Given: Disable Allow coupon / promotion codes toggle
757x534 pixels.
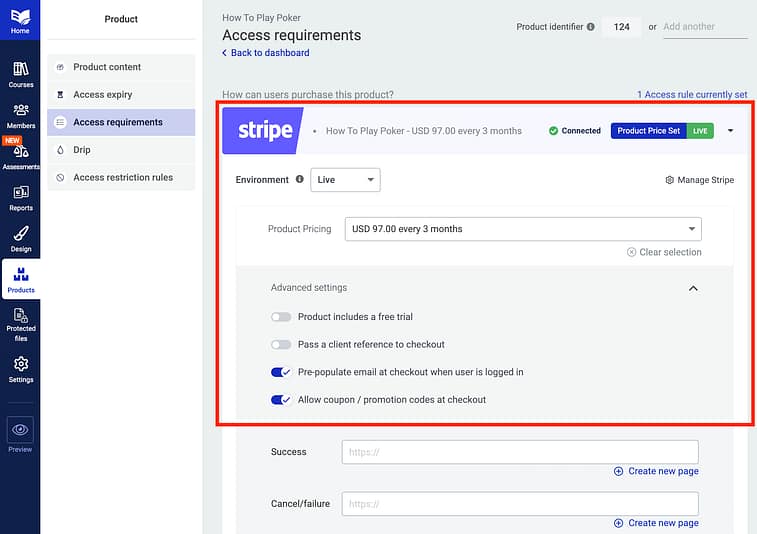Looking at the screenshot, I should click(x=280, y=400).
